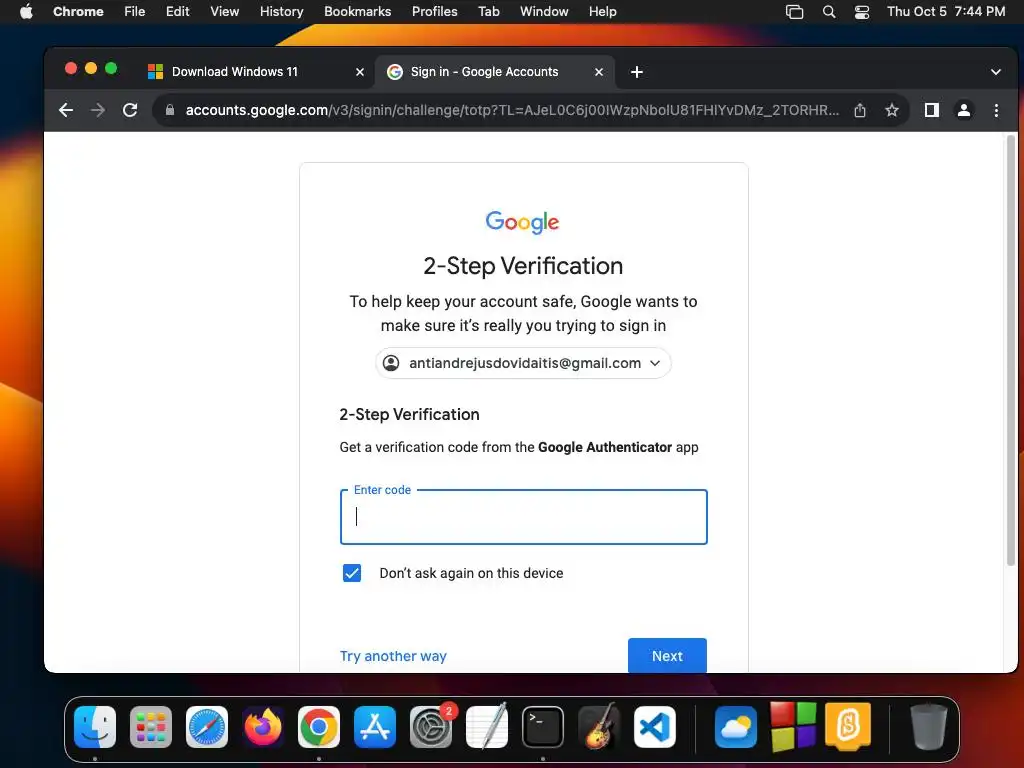Viewport: 1024px width, 768px height.
Task: Launch Firefox from the Dock
Action: pos(263,727)
